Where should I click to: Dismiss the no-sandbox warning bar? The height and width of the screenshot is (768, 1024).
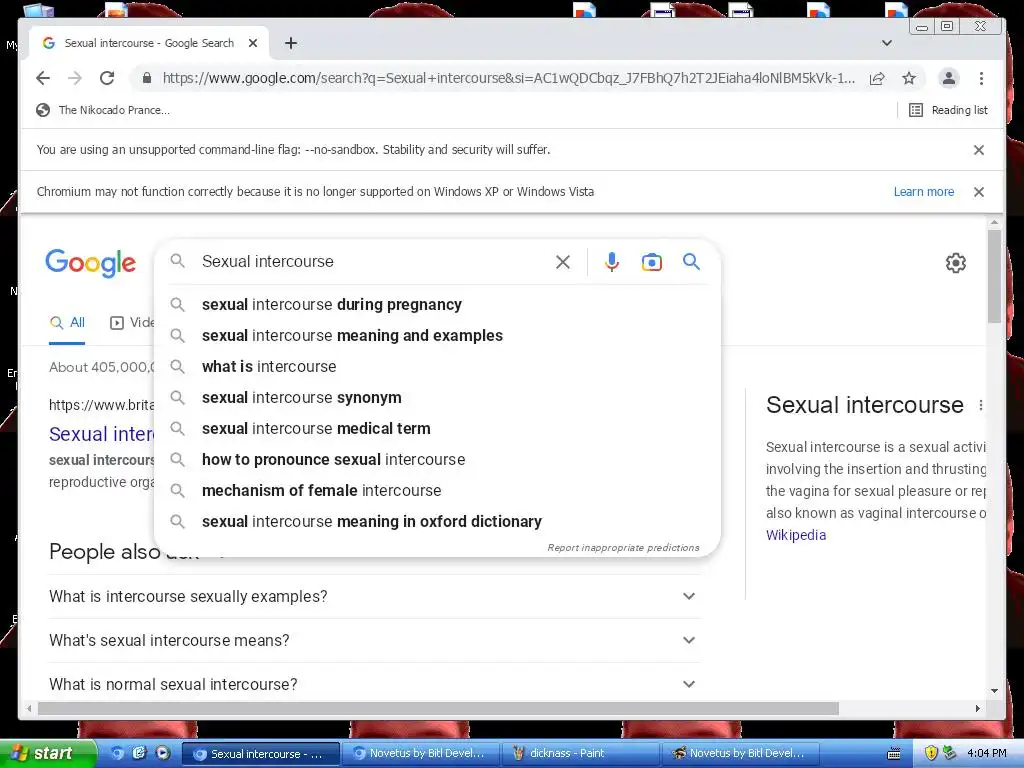click(x=979, y=150)
